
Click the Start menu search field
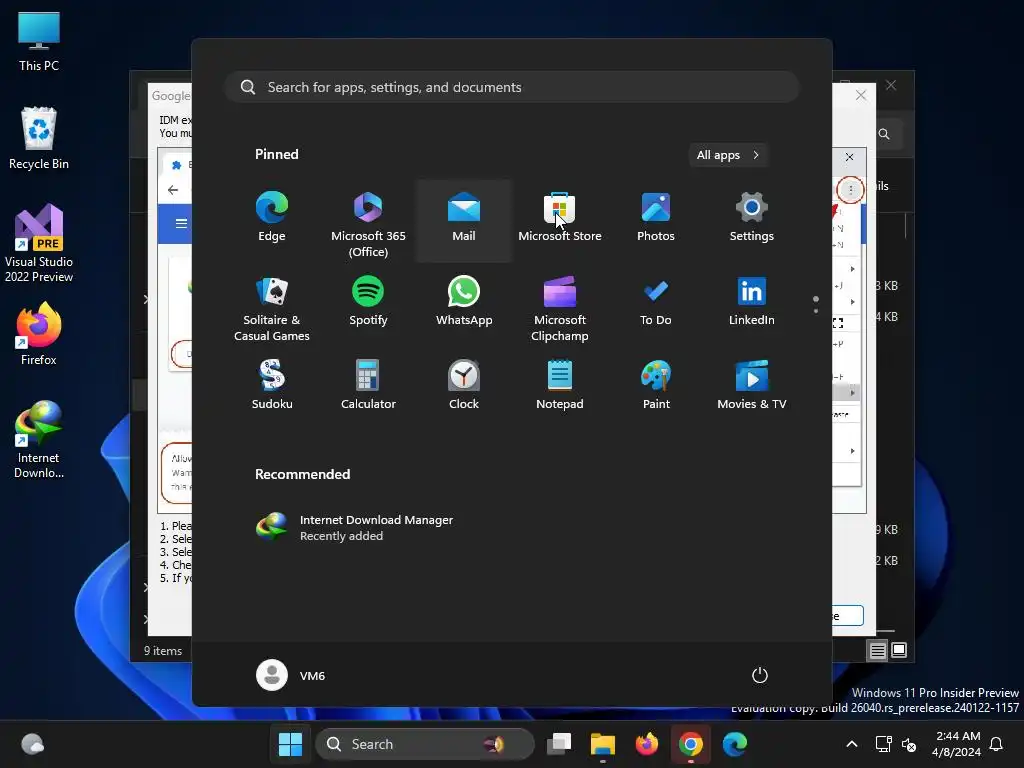tap(512, 87)
